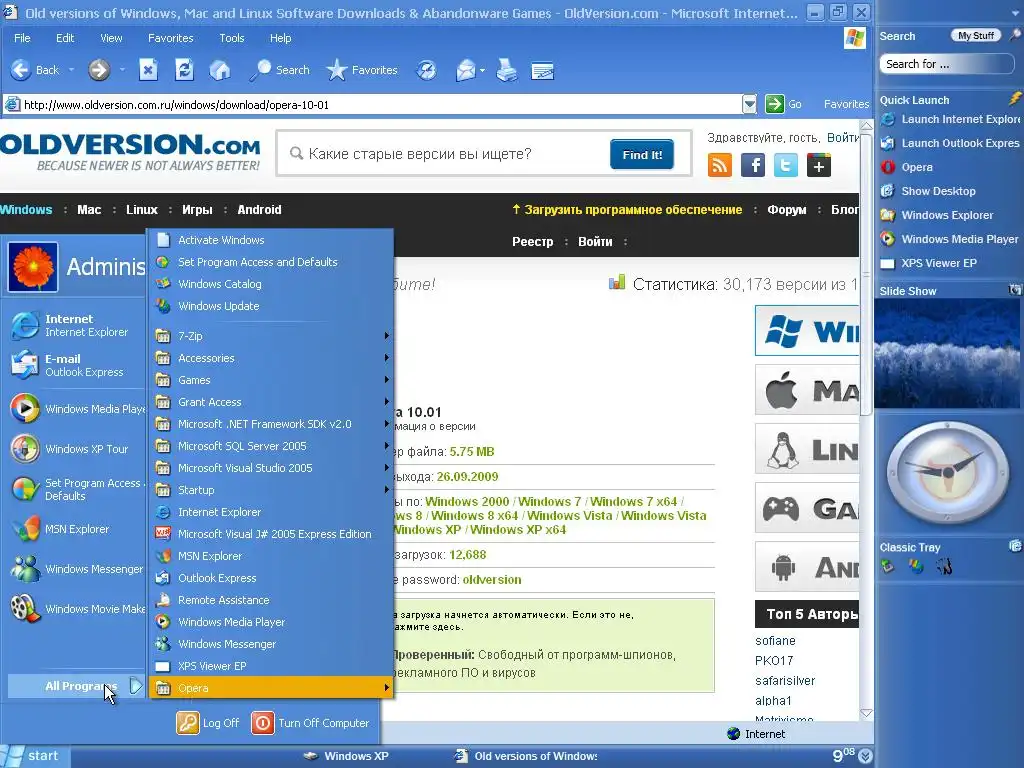Viewport: 1024px width, 768px height.
Task: Click the site search input field
Action: [x=444, y=154]
